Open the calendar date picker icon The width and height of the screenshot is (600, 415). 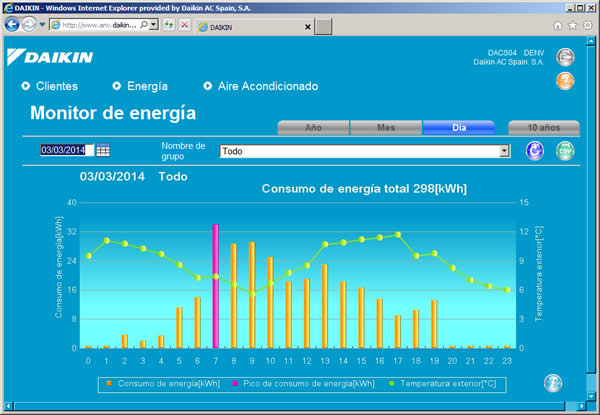(103, 150)
